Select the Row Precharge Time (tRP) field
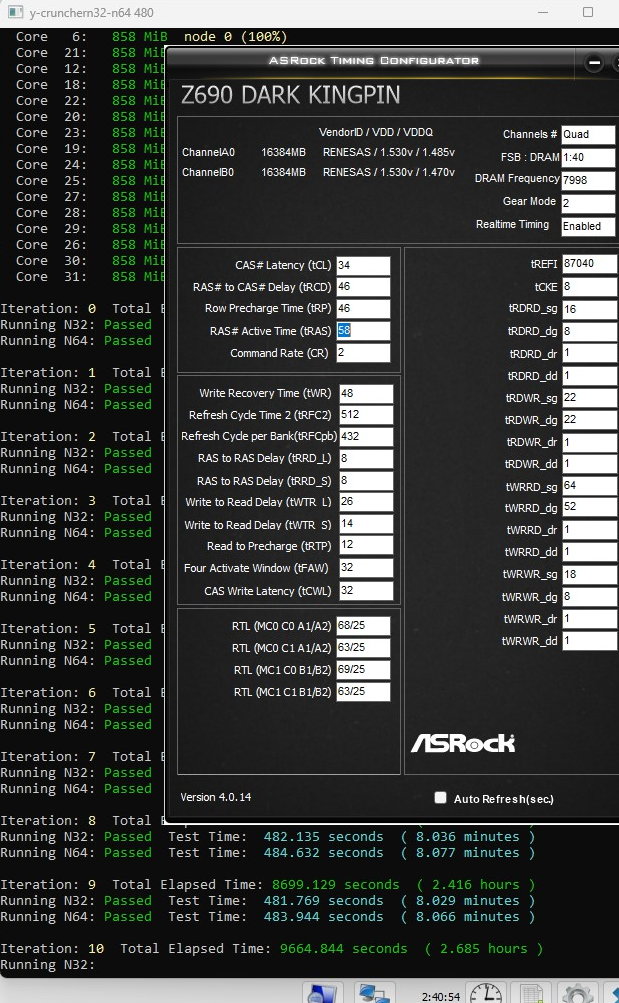The height and width of the screenshot is (1003, 619). pos(363,309)
